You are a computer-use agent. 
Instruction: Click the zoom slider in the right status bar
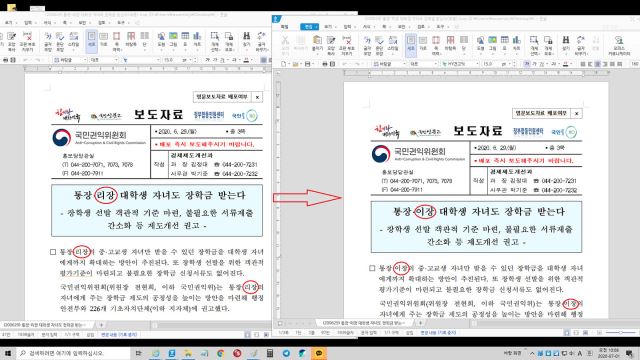(620, 333)
